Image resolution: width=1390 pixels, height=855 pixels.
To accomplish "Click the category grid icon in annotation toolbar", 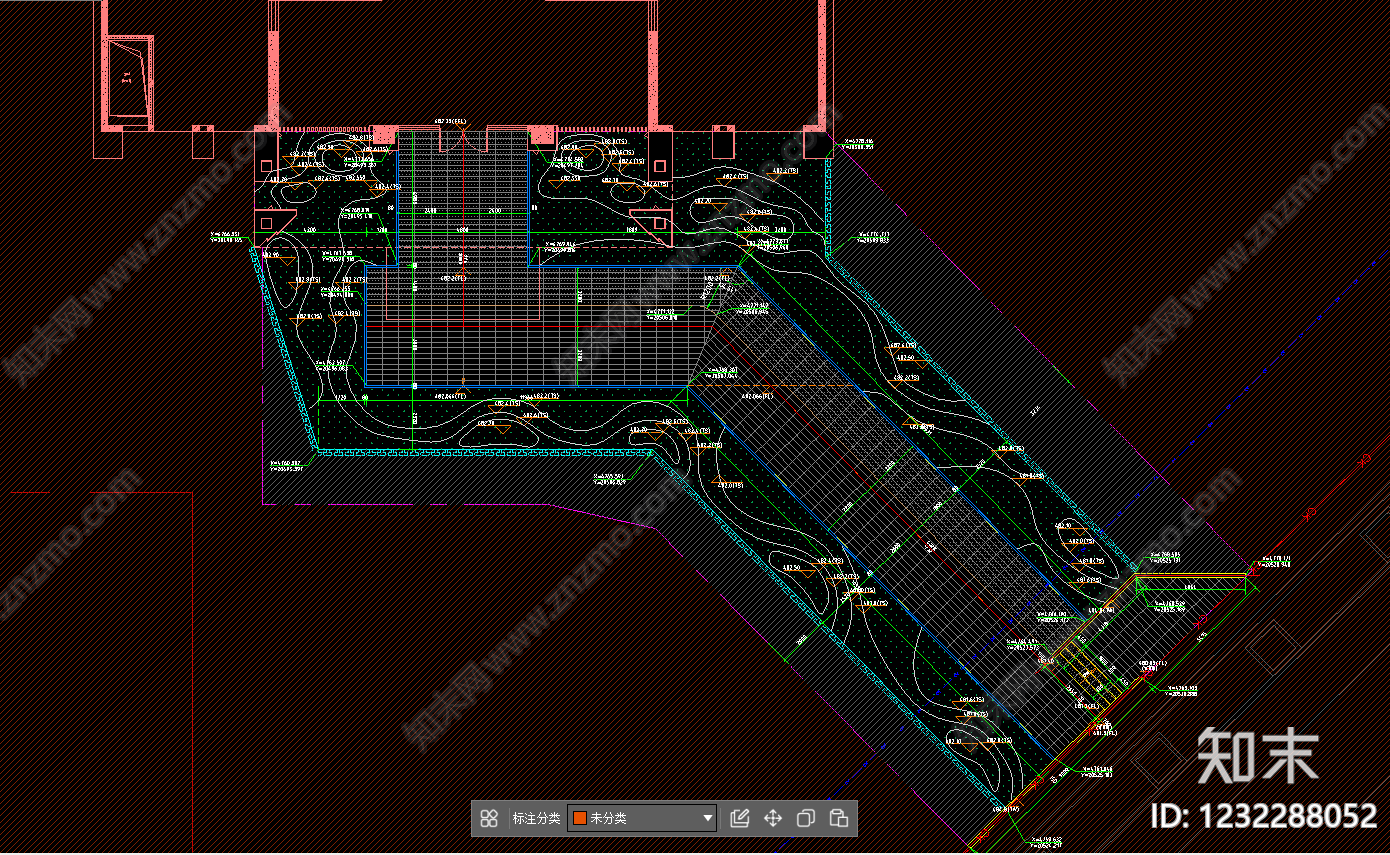I will coord(489,818).
